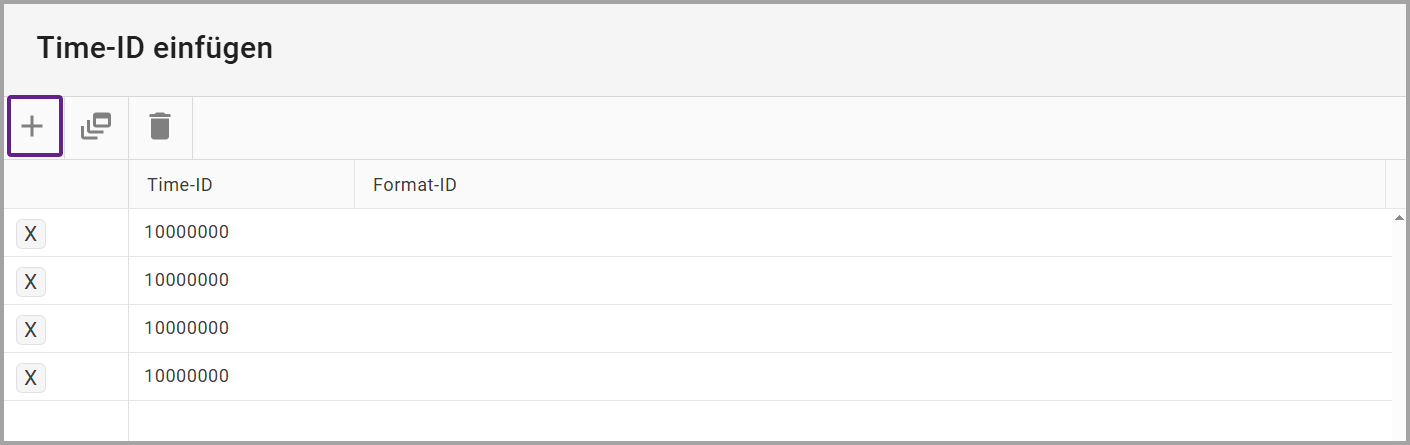
Task: Click the plus icon to add a row
Action: 34,127
